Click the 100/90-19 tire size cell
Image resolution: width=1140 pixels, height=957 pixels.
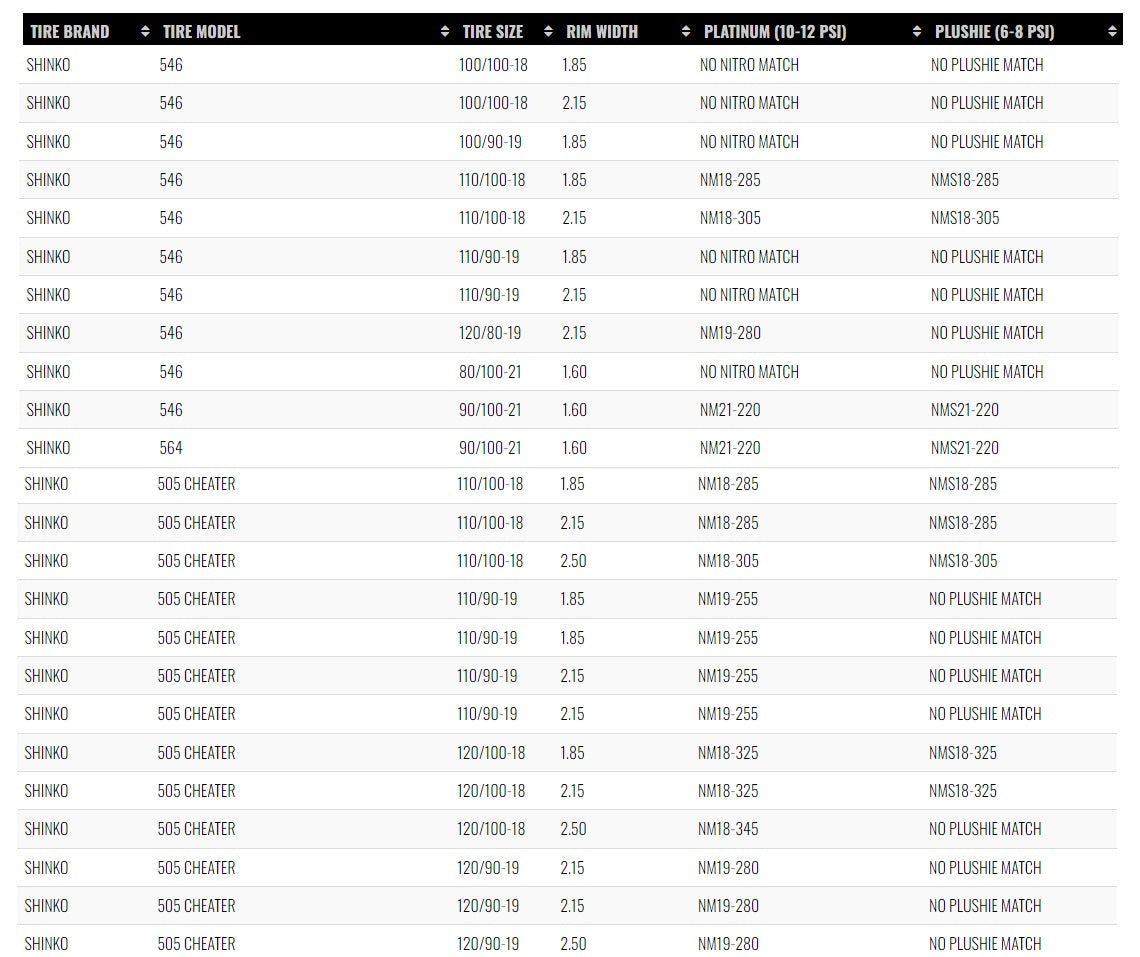click(489, 142)
